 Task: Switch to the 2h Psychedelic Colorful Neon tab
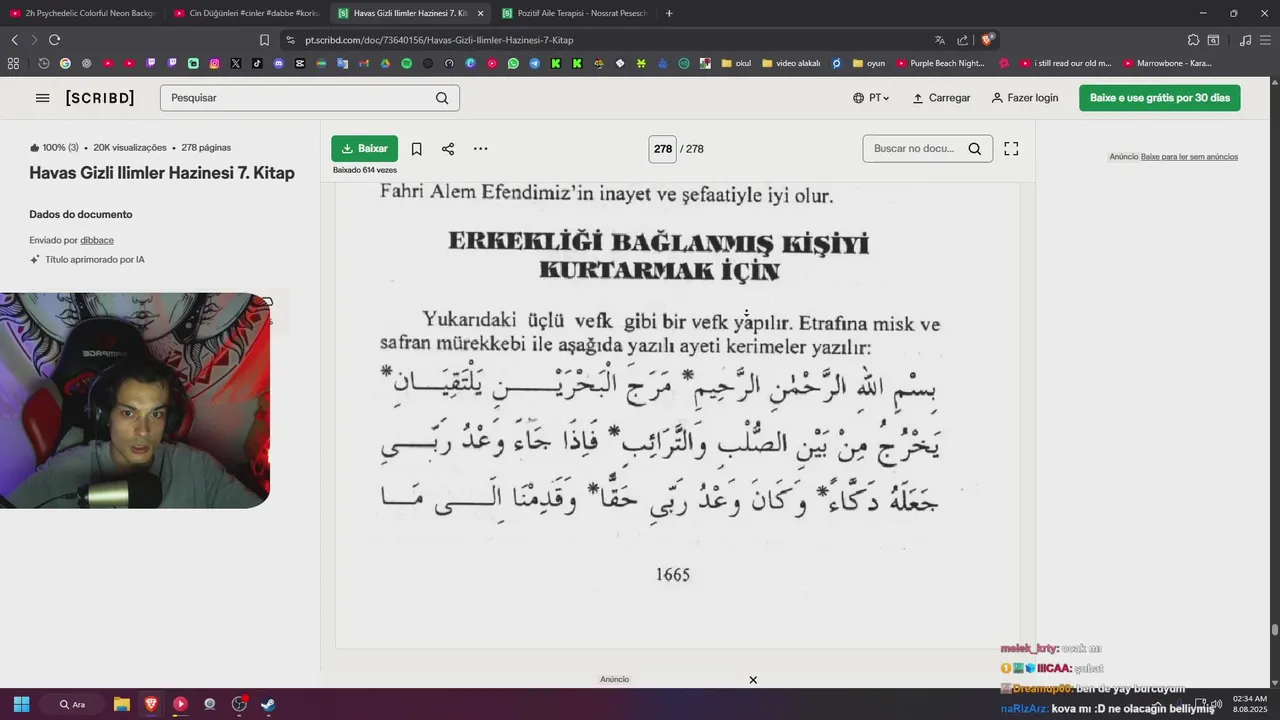point(83,13)
